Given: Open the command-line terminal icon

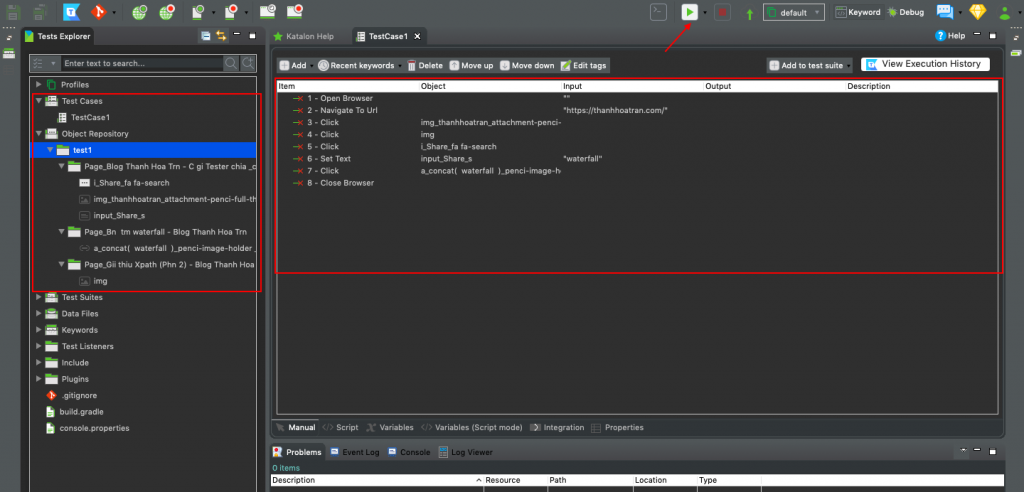Looking at the screenshot, I should pos(658,12).
